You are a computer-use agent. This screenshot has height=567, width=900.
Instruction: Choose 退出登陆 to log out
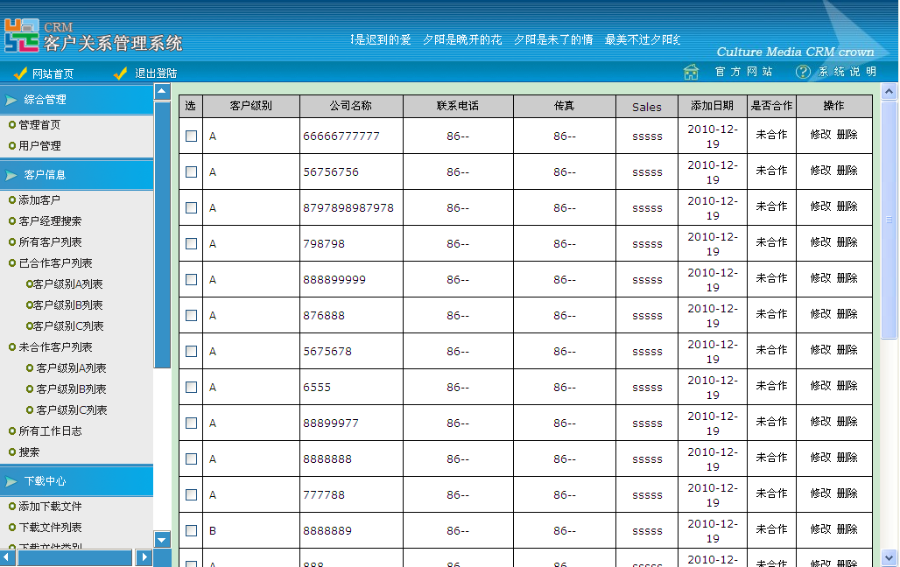[156, 73]
